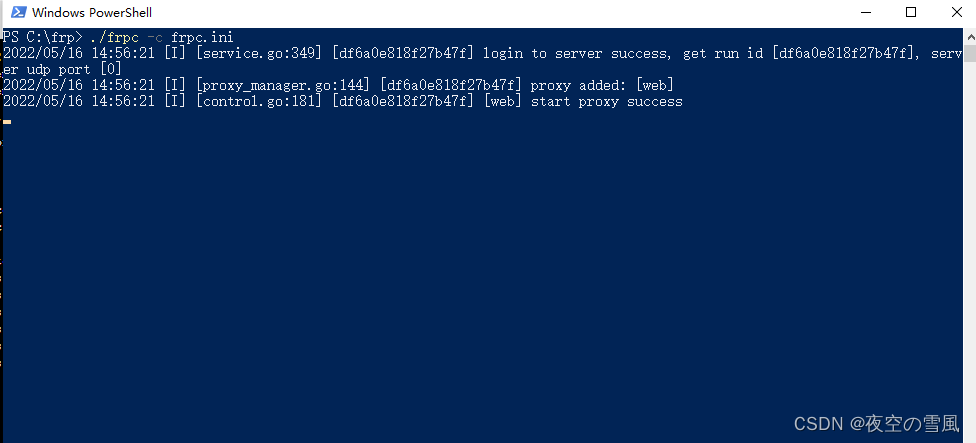Click the empty vertical scrollbar track
The image size is (976, 443).
(x=969, y=249)
